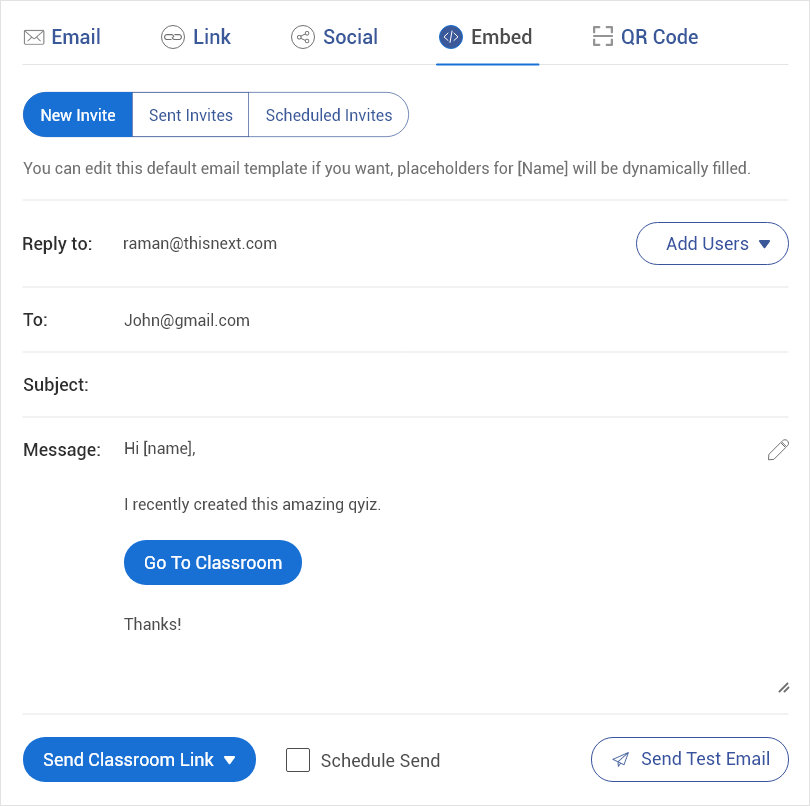Screen dimensions: 810x806
Task: Open the Send Classroom Link dropdown arrow
Action: pos(230,760)
